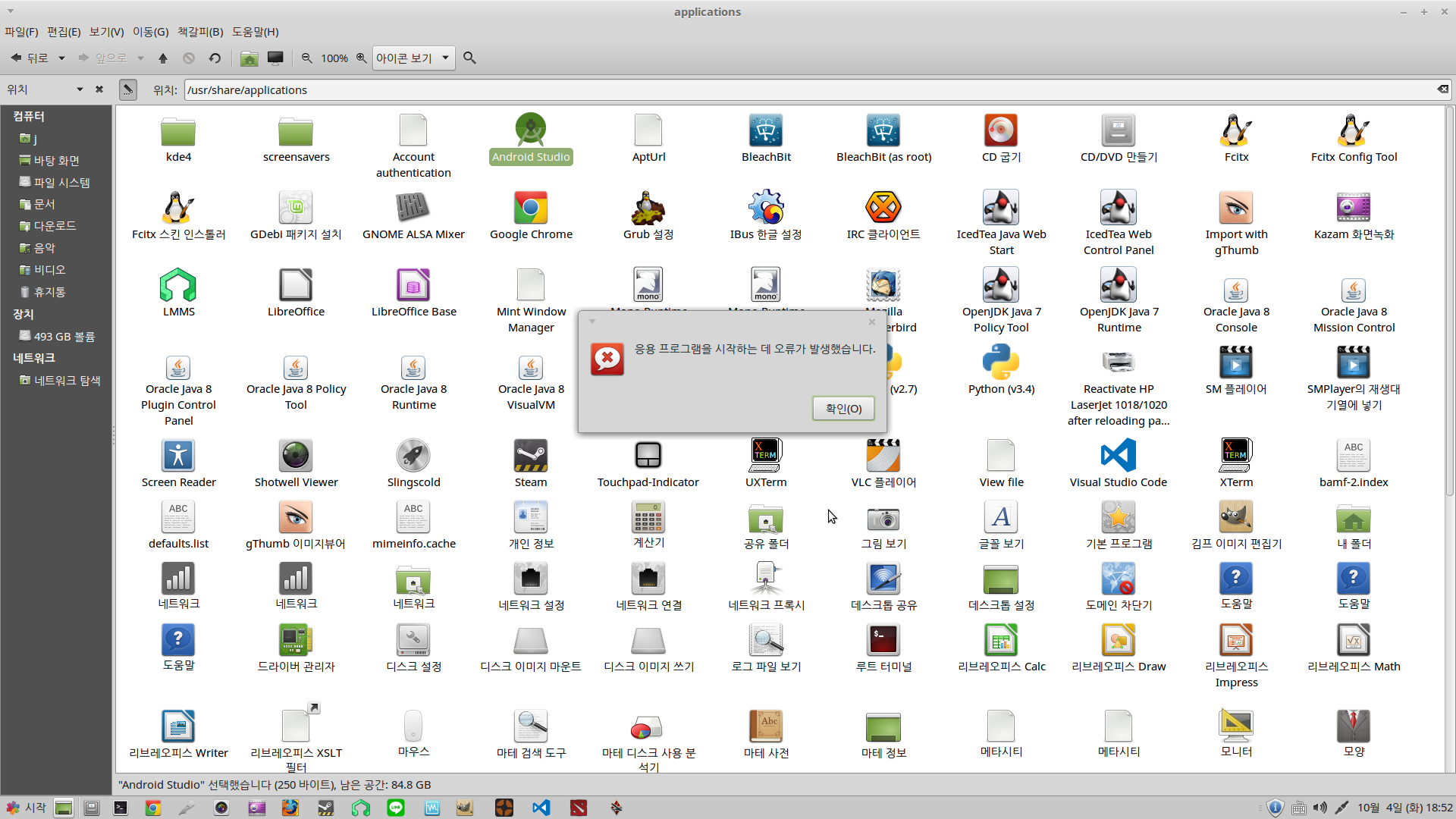Viewport: 1456px width, 819px height.
Task: Go up to parent folder
Action: click(x=163, y=58)
